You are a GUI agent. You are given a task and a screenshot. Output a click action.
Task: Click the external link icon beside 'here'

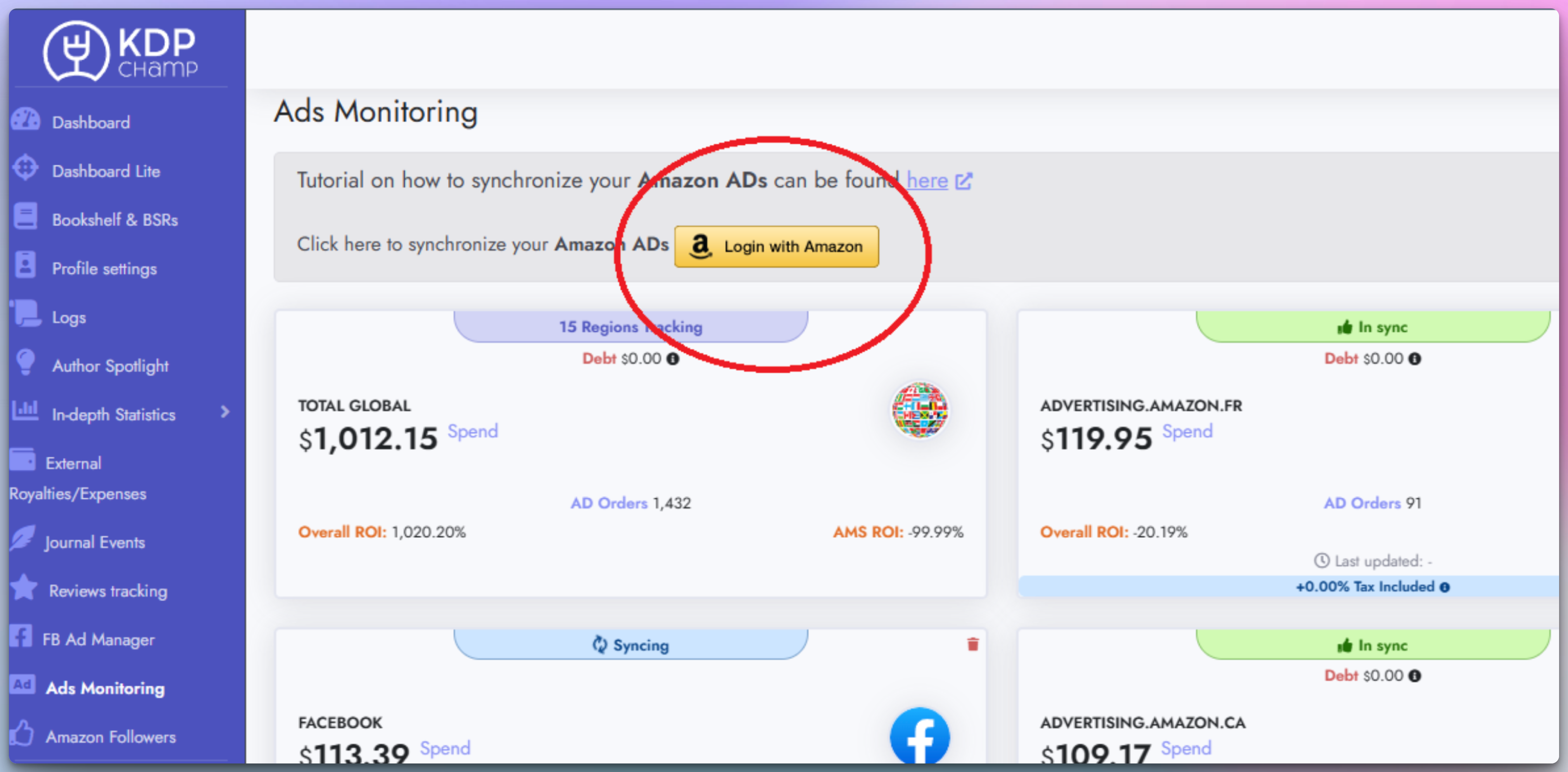click(964, 182)
